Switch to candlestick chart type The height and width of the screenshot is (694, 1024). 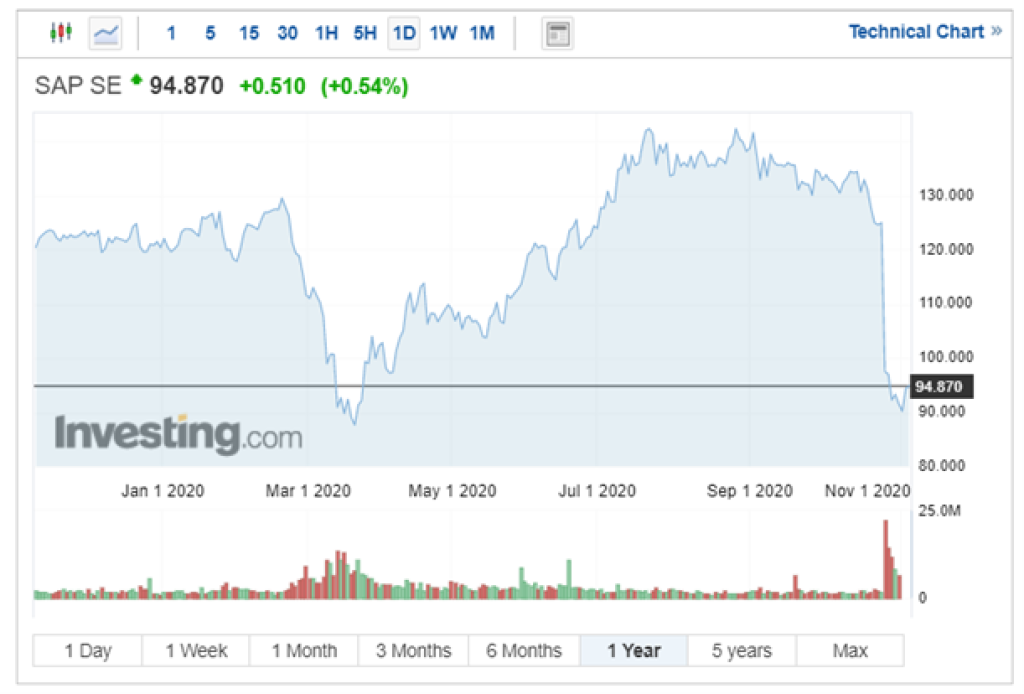click(x=61, y=32)
